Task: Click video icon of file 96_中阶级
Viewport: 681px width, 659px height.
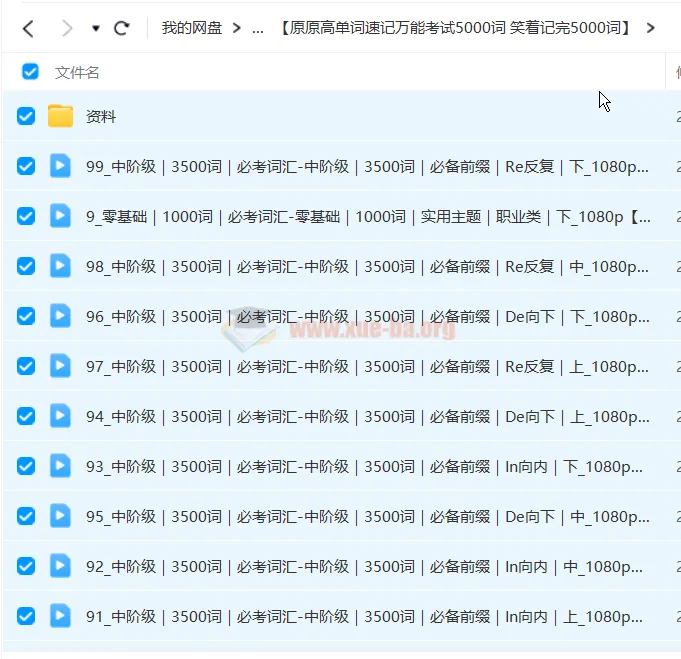Action: click(x=61, y=316)
